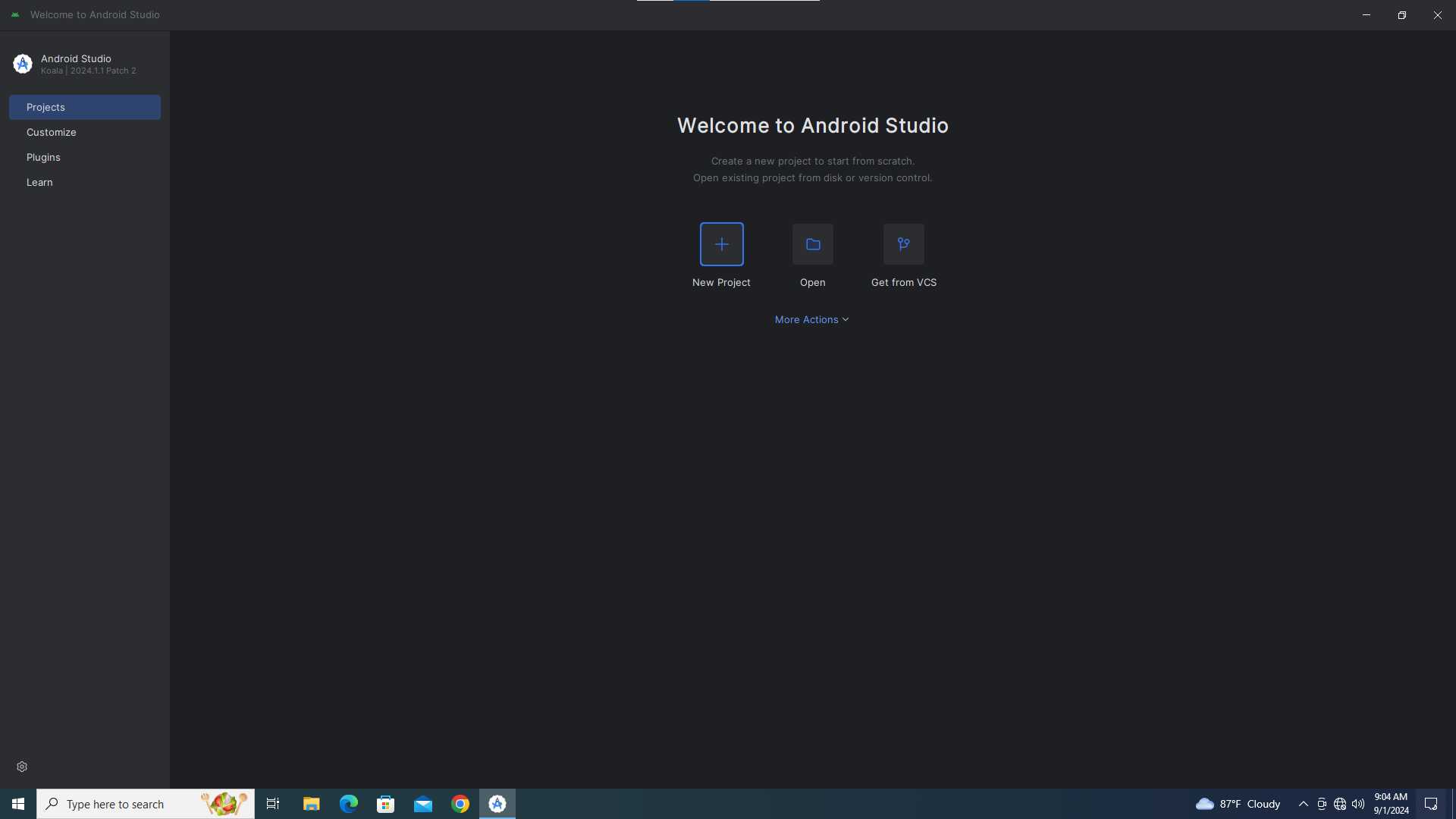The height and width of the screenshot is (819, 1456).
Task: Click the Get from VCS branch icon
Action: pos(903,244)
